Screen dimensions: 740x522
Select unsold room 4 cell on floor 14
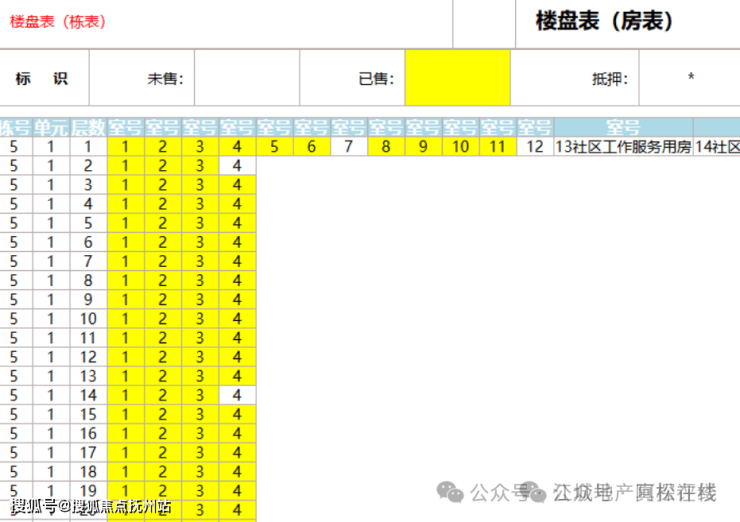tap(237, 395)
